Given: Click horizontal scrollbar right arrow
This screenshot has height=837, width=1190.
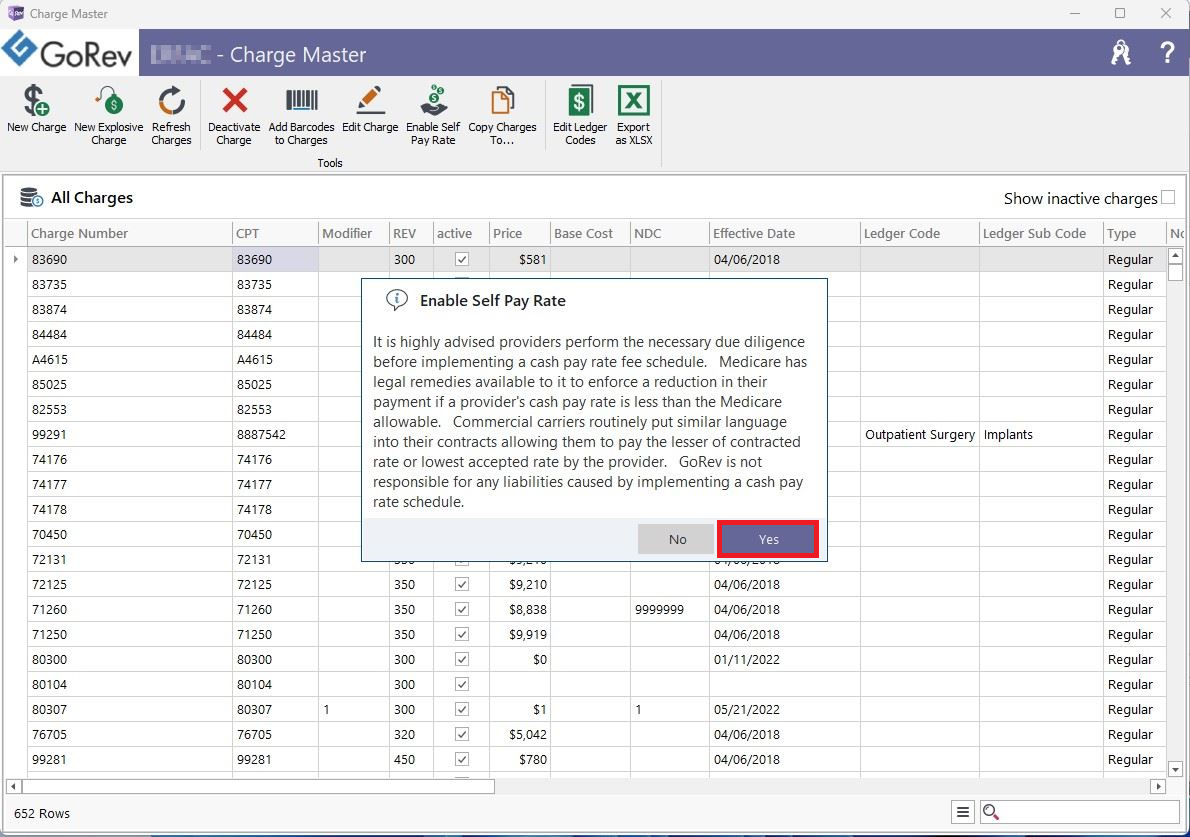Looking at the screenshot, I should [x=1157, y=786].
